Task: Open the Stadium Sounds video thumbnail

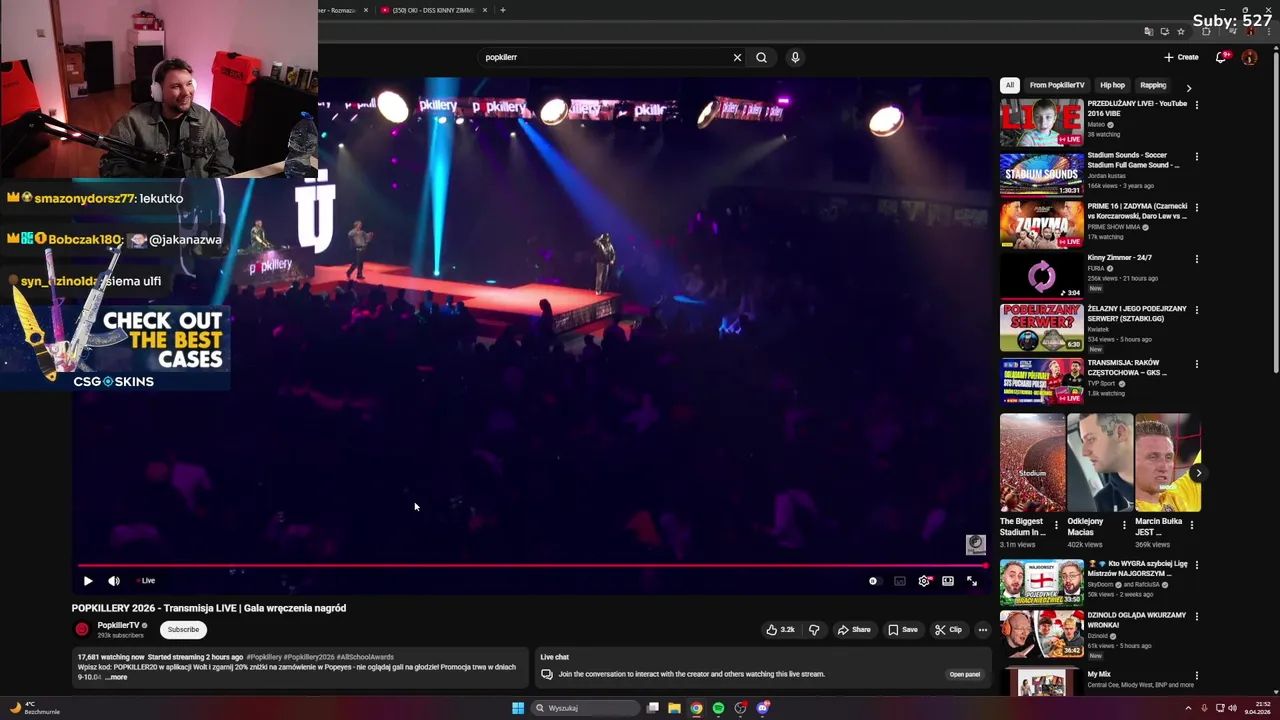Action: point(1041,174)
